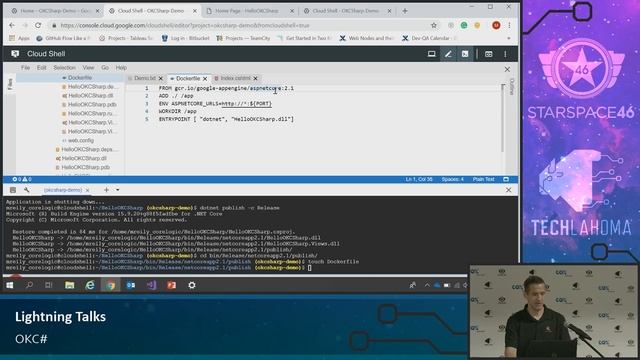Close the terminal pane with X

(509, 190)
